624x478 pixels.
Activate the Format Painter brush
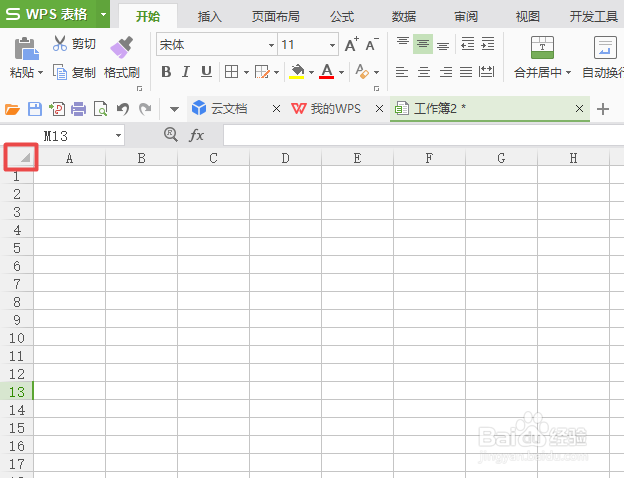tap(121, 47)
